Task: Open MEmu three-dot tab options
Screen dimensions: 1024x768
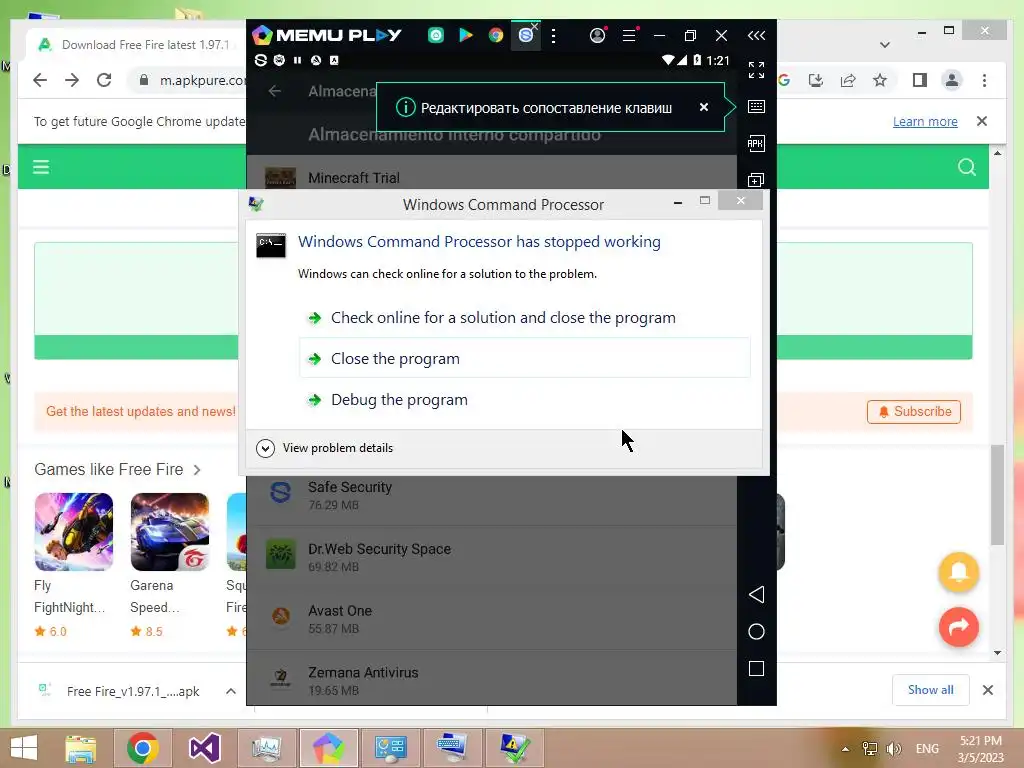Action: click(x=554, y=35)
